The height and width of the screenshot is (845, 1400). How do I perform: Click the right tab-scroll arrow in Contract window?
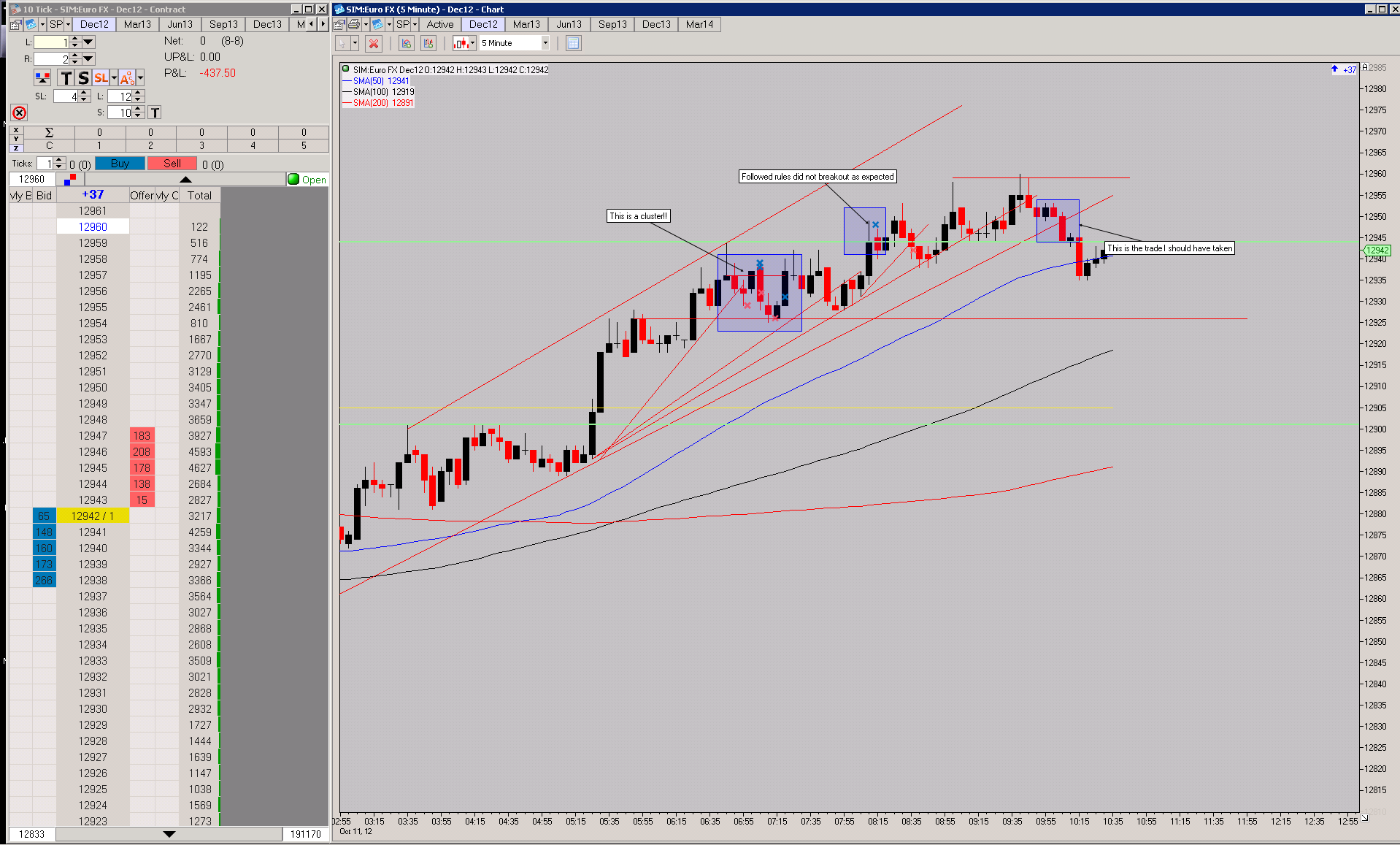pyautogui.click(x=323, y=24)
